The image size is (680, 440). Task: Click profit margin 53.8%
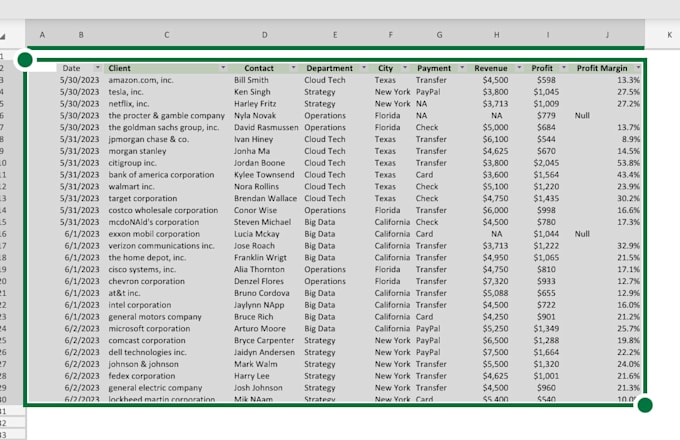click(628, 163)
